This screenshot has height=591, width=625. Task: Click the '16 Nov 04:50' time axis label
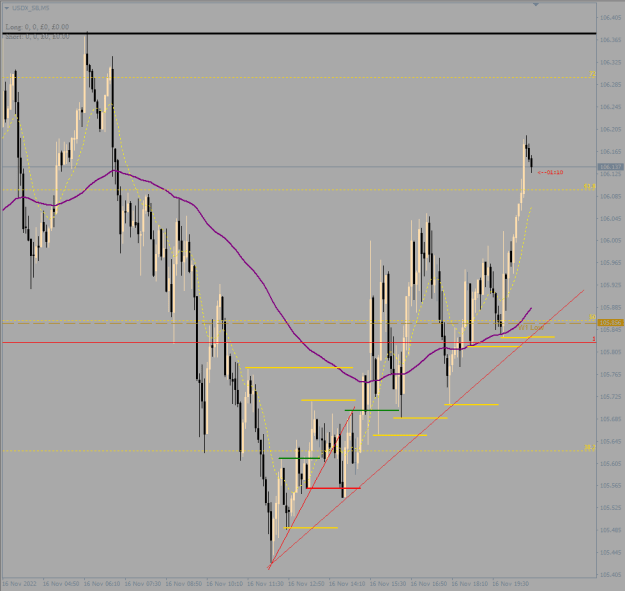(x=61, y=584)
